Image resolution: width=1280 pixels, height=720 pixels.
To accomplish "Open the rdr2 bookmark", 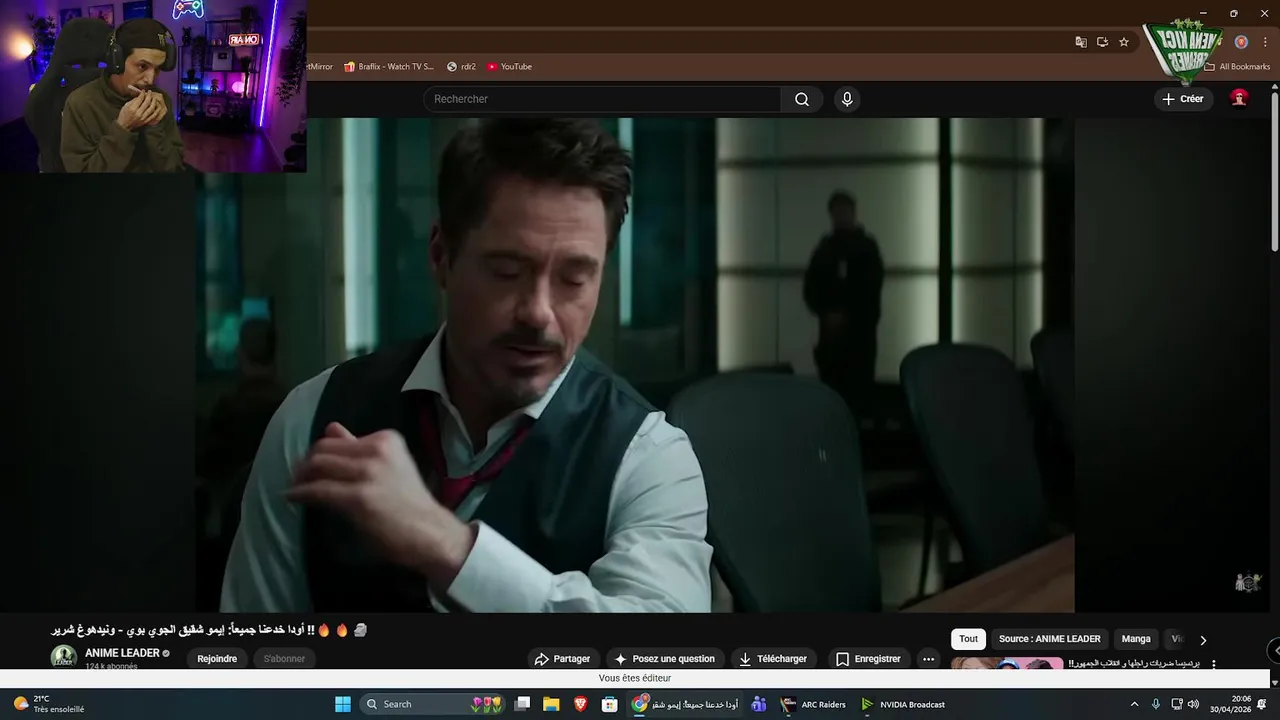I will [x=461, y=67].
